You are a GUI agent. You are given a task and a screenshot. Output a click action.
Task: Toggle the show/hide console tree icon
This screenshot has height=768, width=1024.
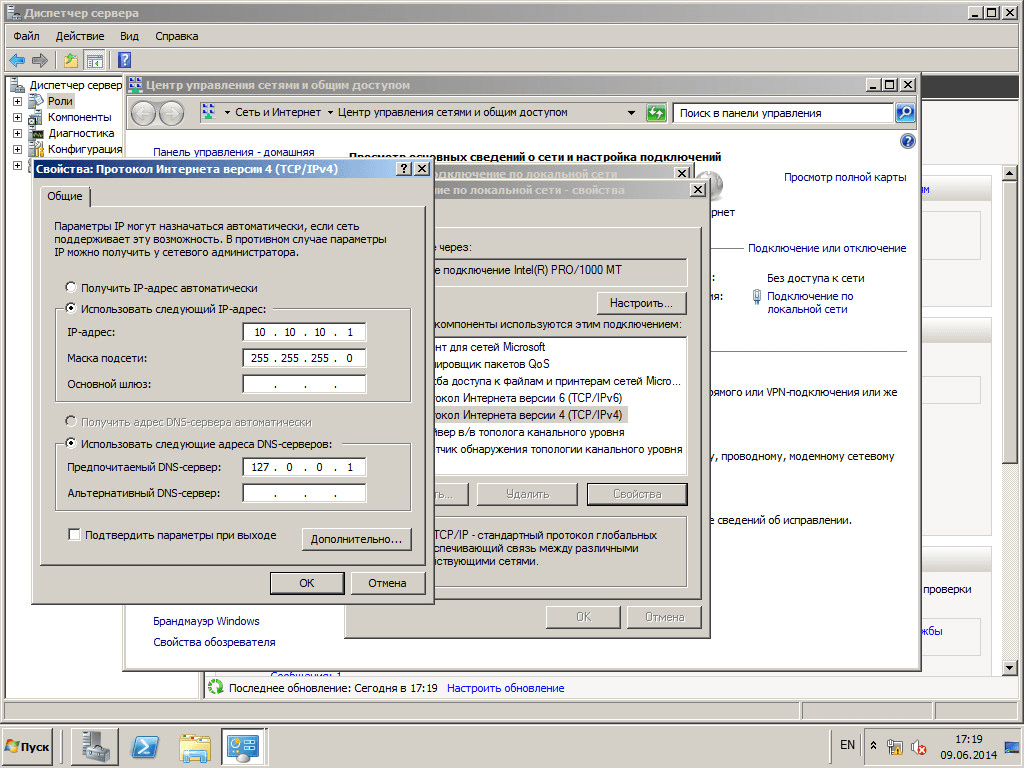coord(94,60)
